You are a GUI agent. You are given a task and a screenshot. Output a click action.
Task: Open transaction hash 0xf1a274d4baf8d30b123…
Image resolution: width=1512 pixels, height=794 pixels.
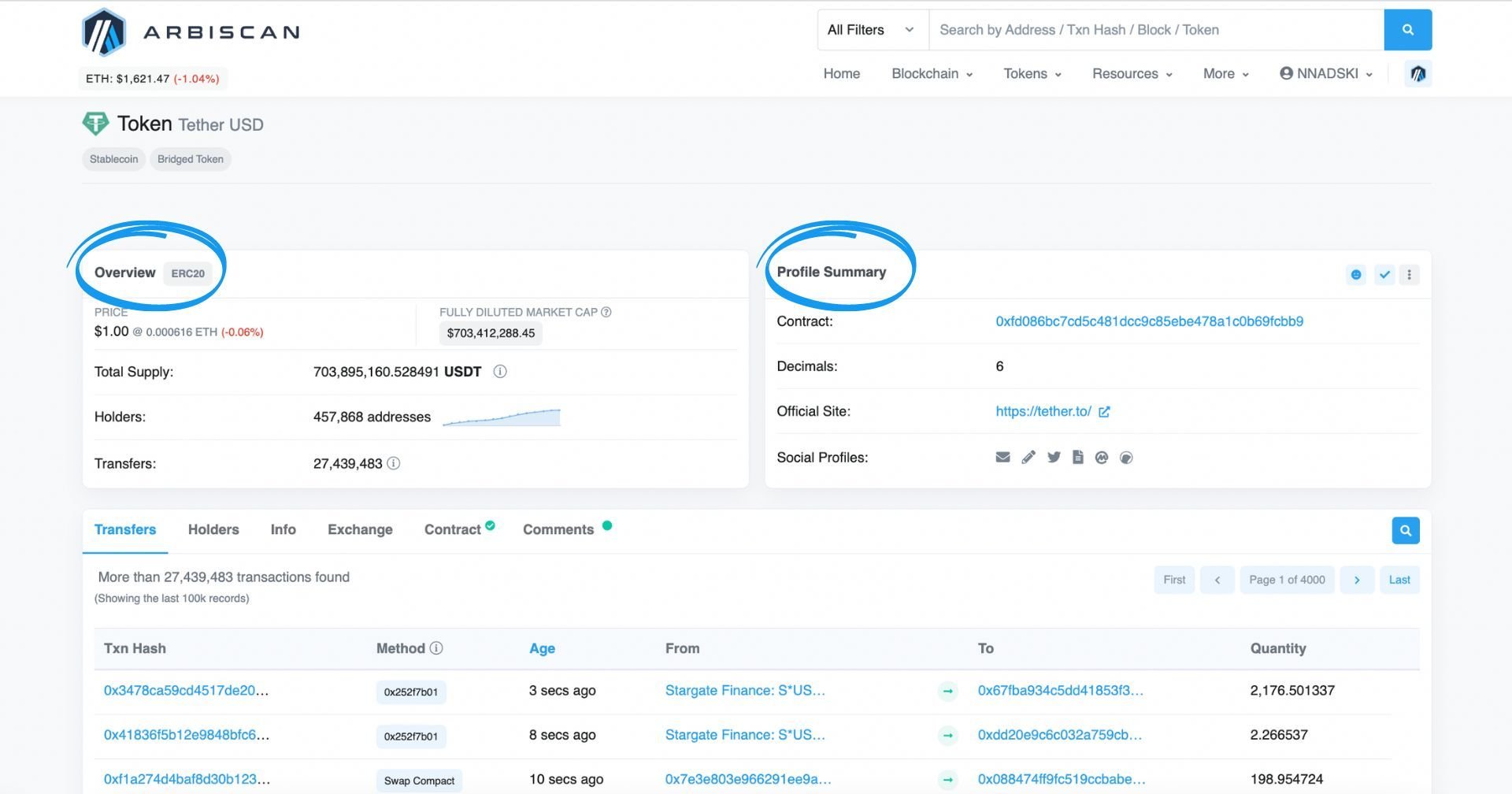pos(187,778)
